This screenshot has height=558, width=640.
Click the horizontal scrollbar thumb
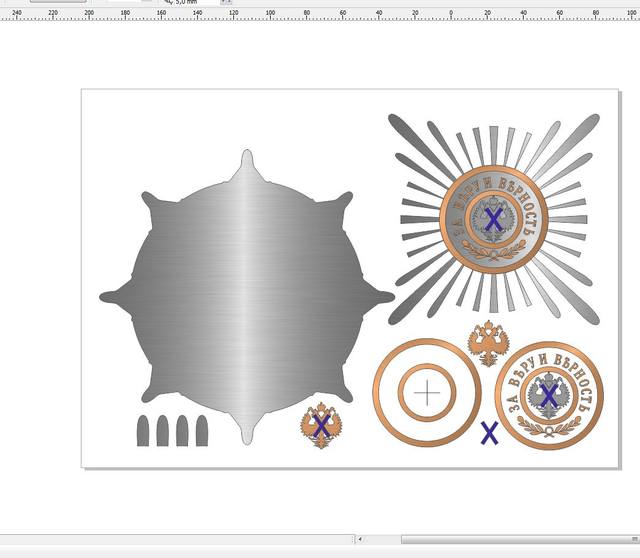pyautogui.click(x=520, y=540)
